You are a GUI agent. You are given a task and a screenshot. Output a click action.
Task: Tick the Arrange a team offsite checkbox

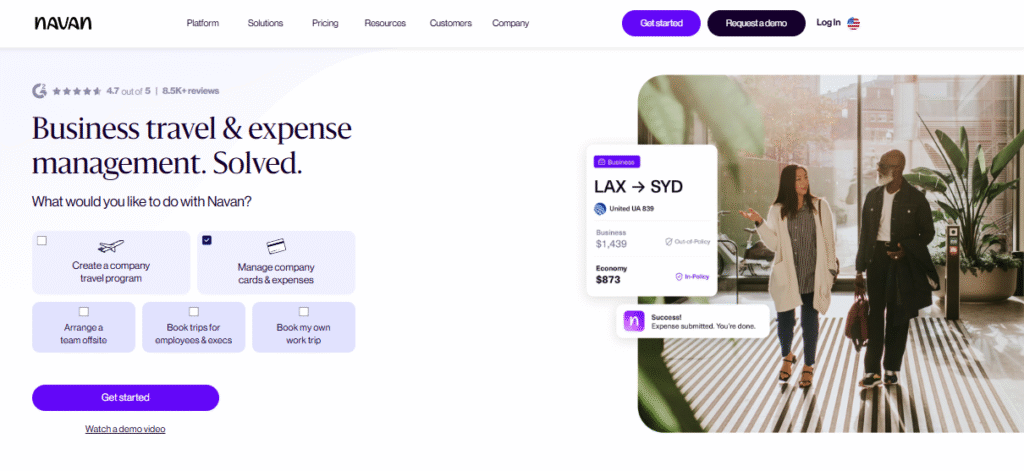pos(83,311)
